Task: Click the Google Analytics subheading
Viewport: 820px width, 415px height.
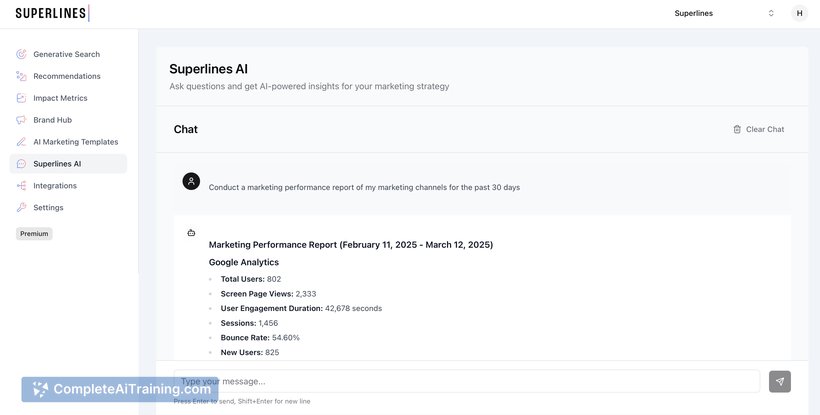Action: point(244,262)
